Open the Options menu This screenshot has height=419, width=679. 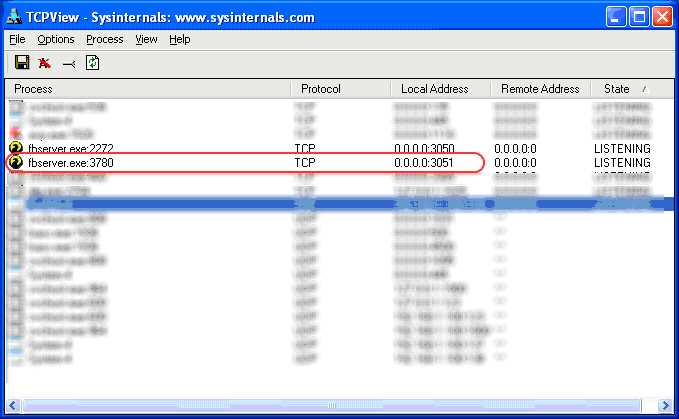pyautogui.click(x=55, y=39)
